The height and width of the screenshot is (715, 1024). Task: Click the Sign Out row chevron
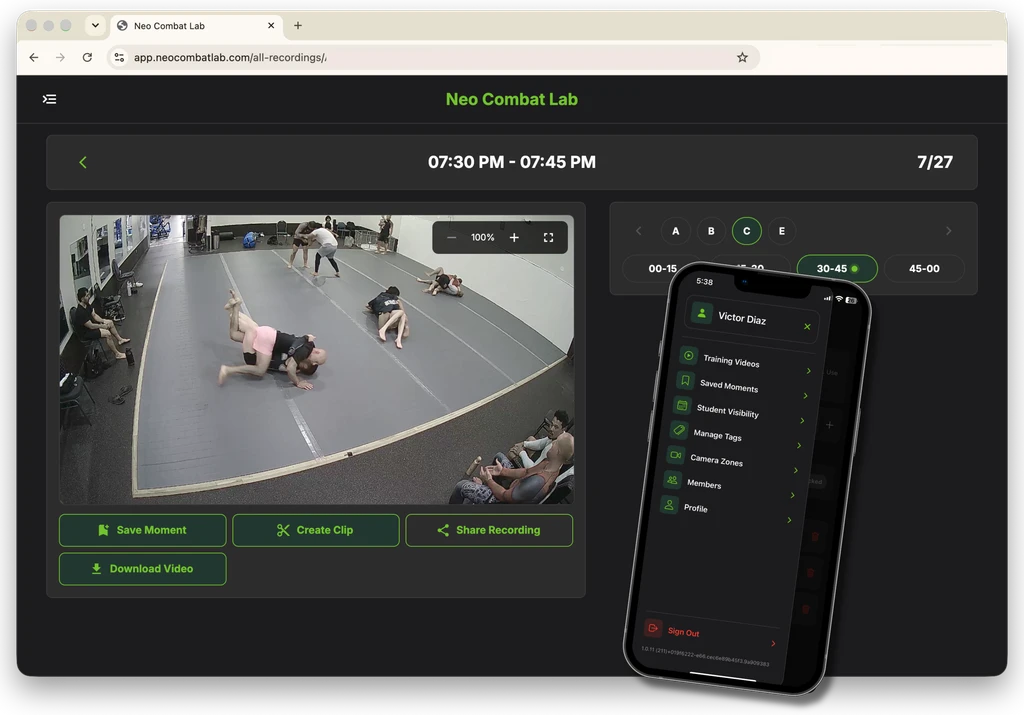point(773,644)
